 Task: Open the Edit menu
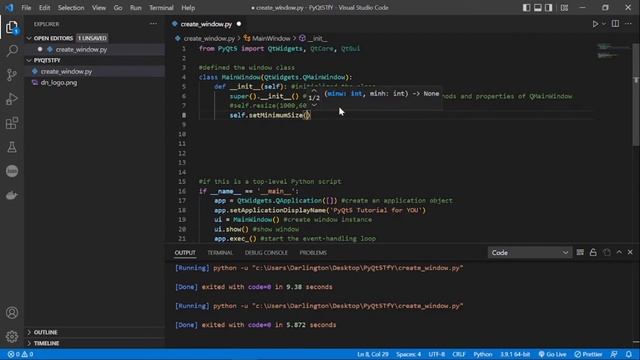(x=44, y=8)
